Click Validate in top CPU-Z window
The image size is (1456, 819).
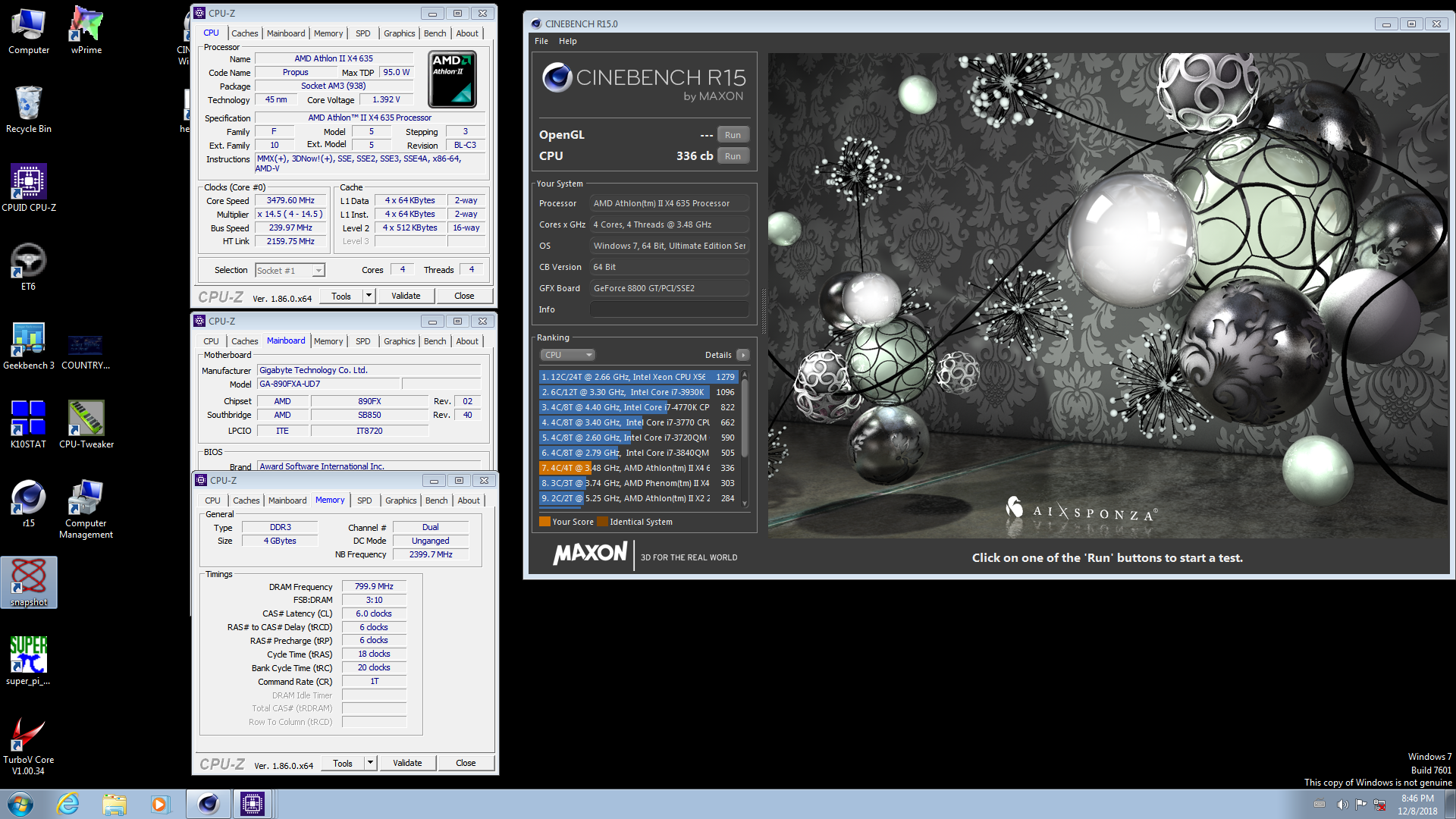click(406, 296)
